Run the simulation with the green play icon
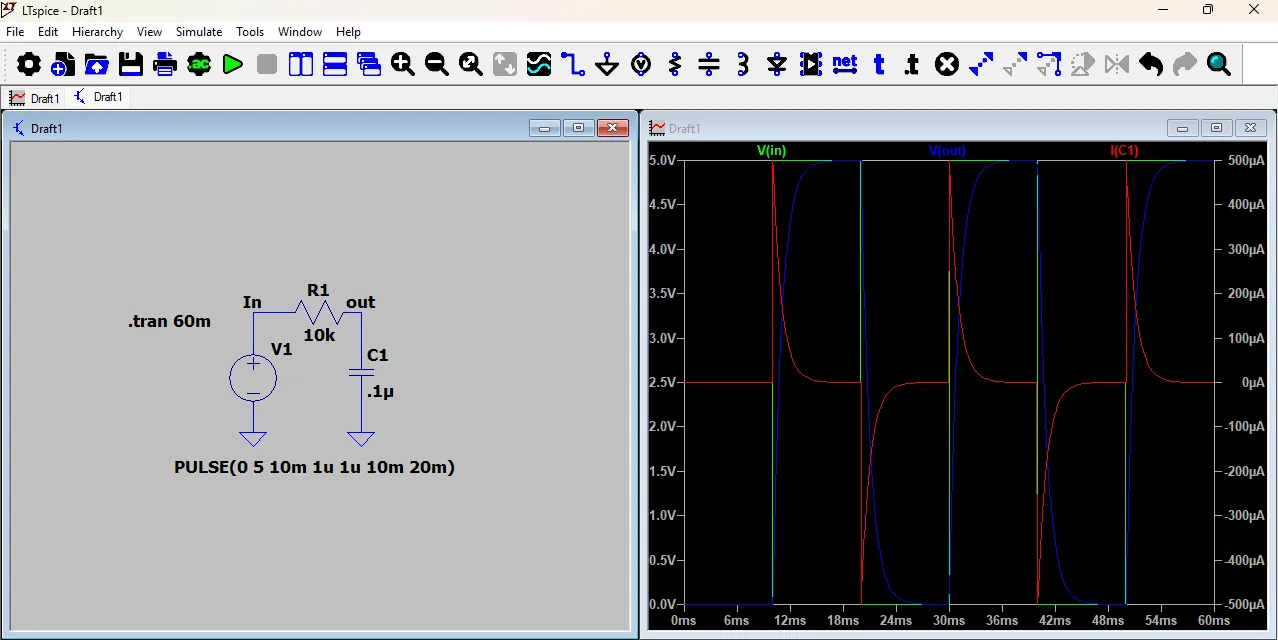 (233, 65)
